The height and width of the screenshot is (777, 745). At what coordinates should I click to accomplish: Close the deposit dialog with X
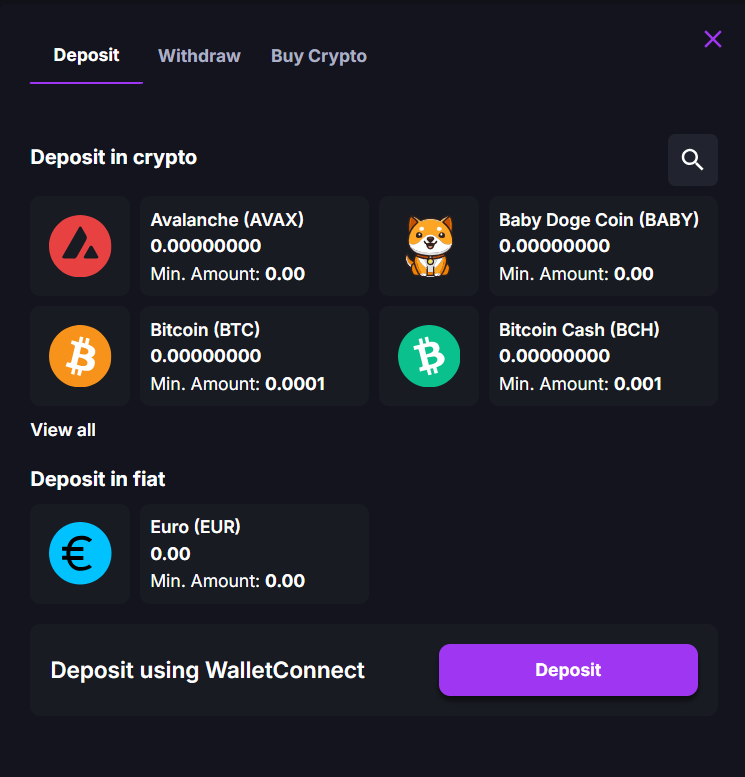click(x=713, y=39)
